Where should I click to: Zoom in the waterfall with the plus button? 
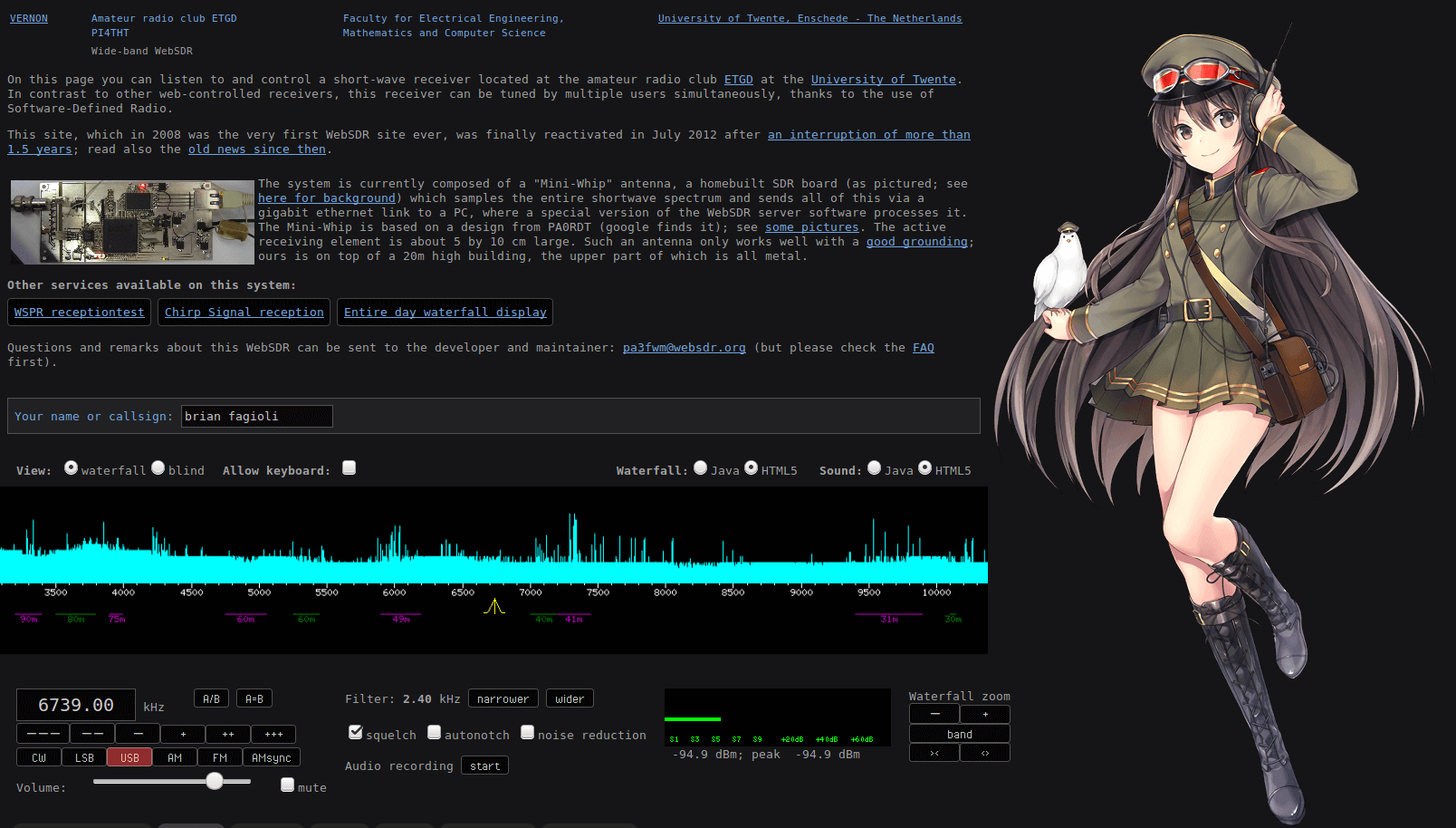point(985,714)
